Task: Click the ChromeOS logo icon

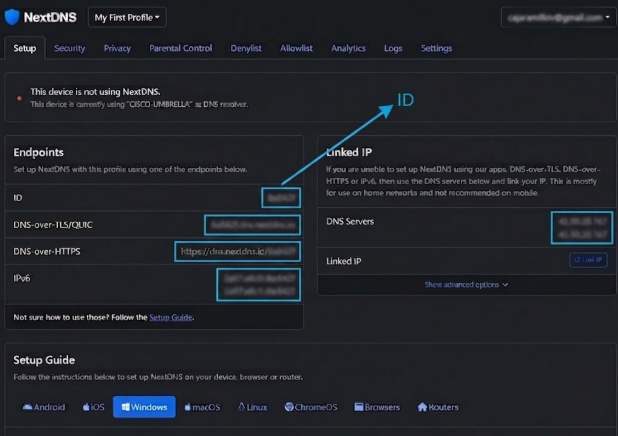Action: click(289, 407)
